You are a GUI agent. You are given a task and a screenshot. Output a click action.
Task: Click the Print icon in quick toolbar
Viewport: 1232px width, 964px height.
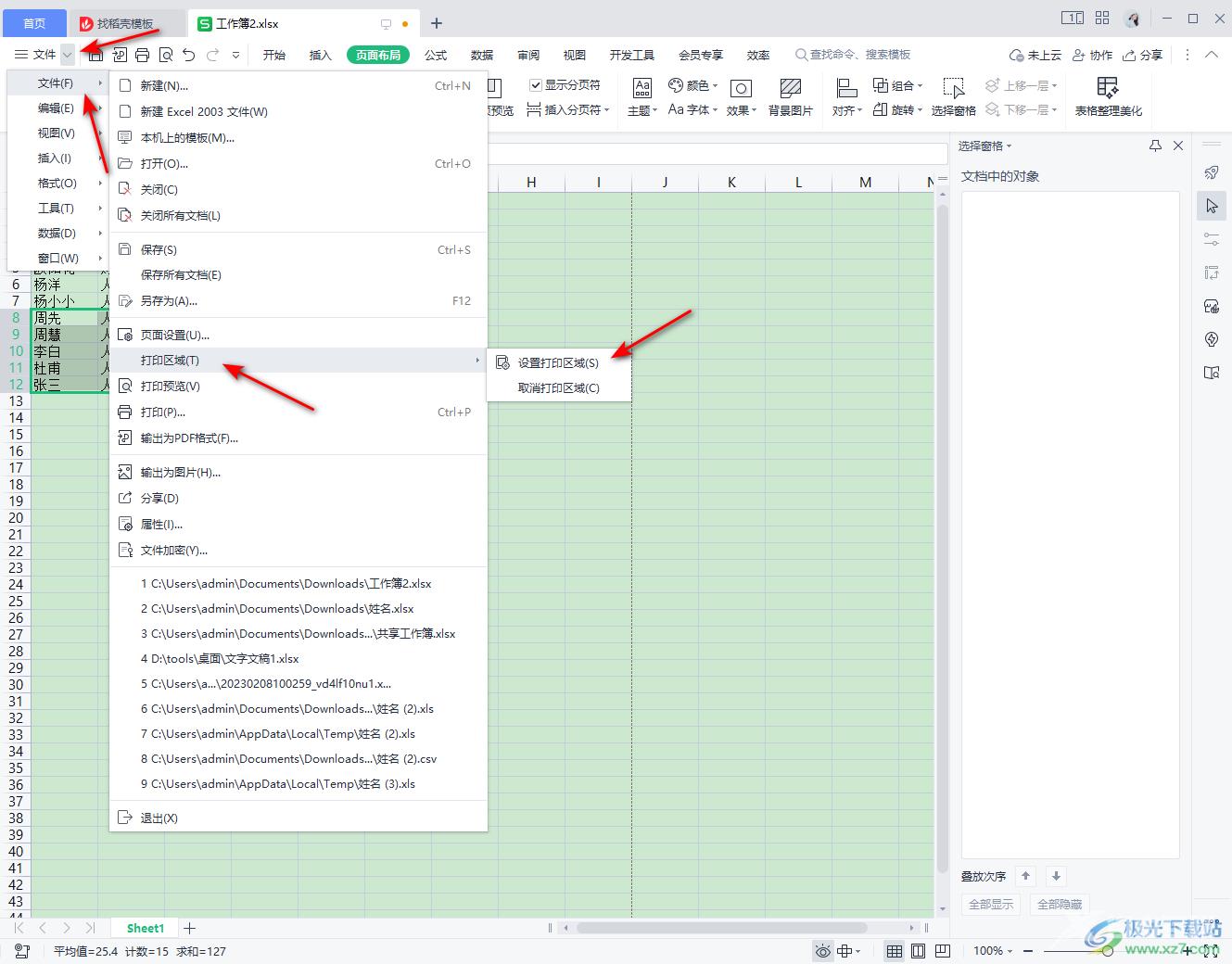(142, 56)
